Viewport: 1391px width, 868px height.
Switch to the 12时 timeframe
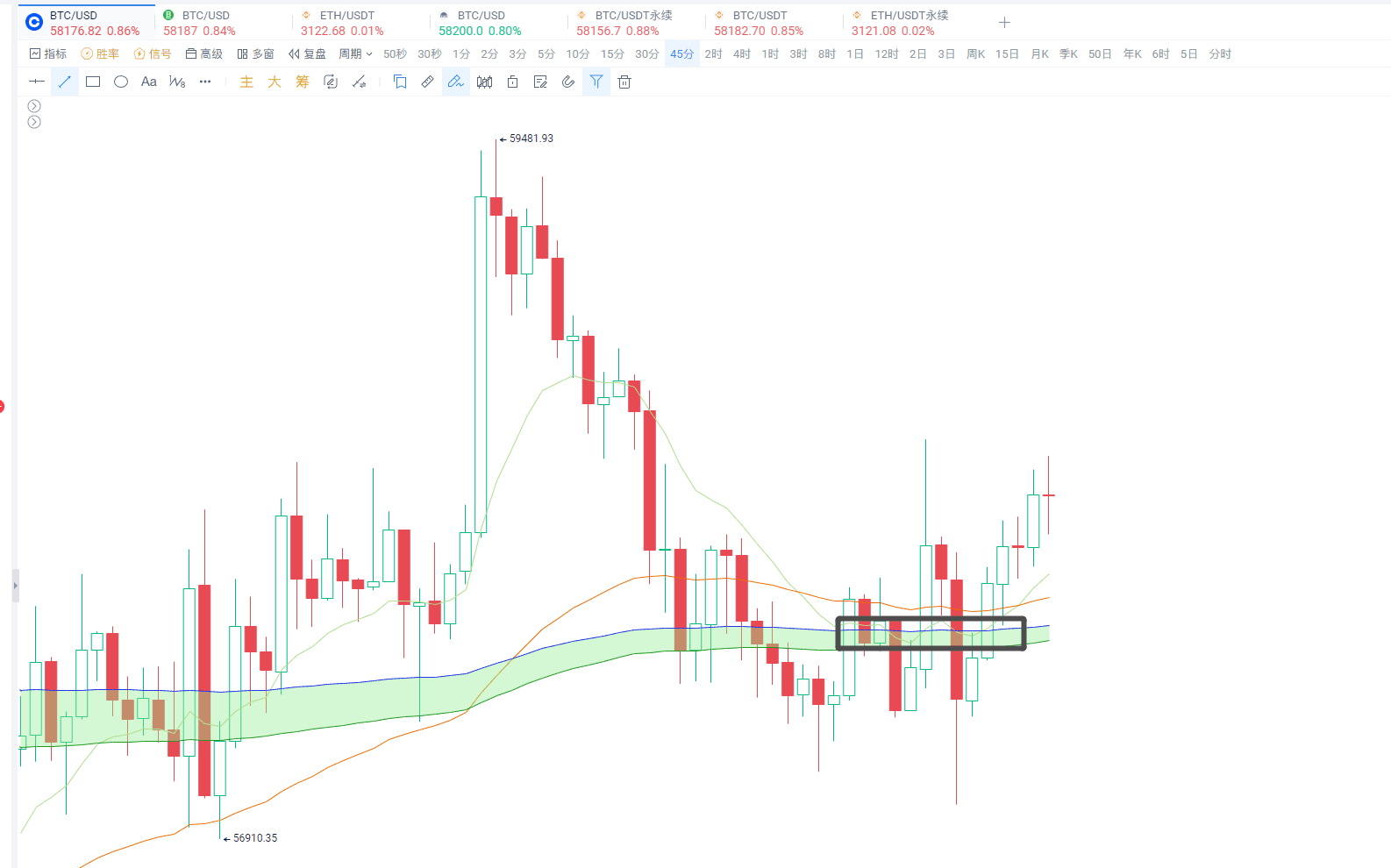coord(887,53)
